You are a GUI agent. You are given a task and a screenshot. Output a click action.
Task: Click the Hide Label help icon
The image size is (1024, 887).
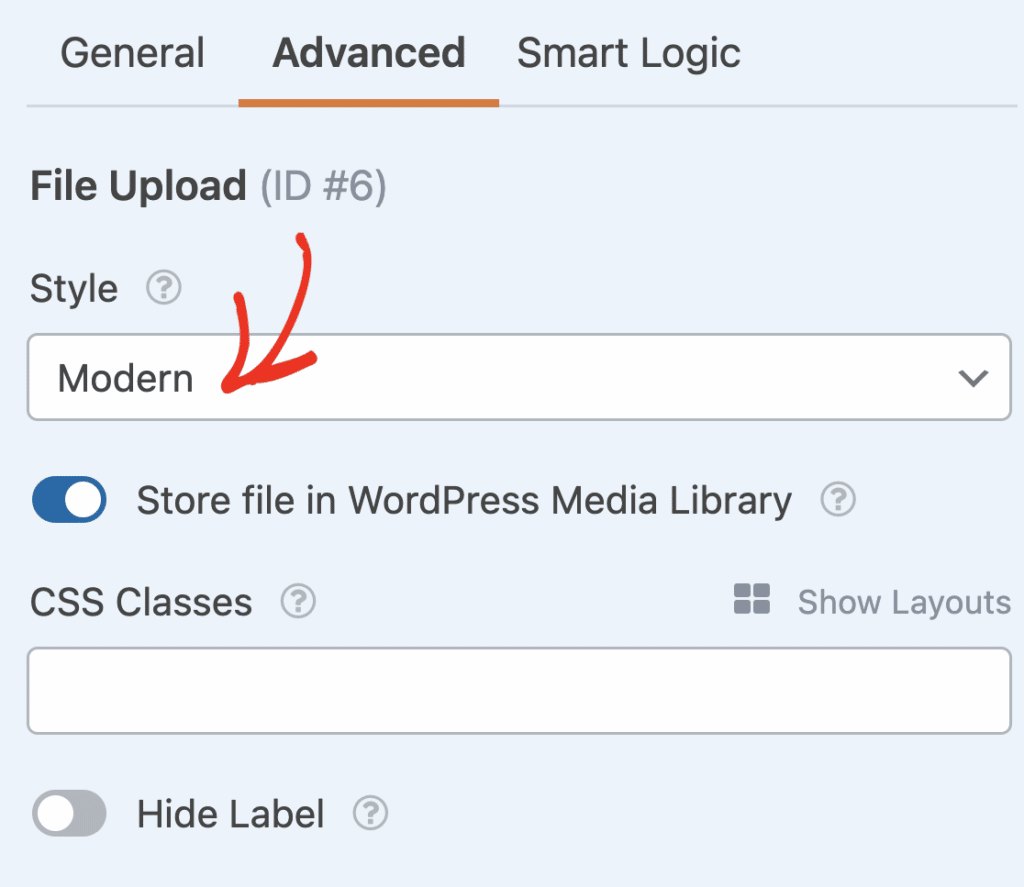tap(369, 814)
